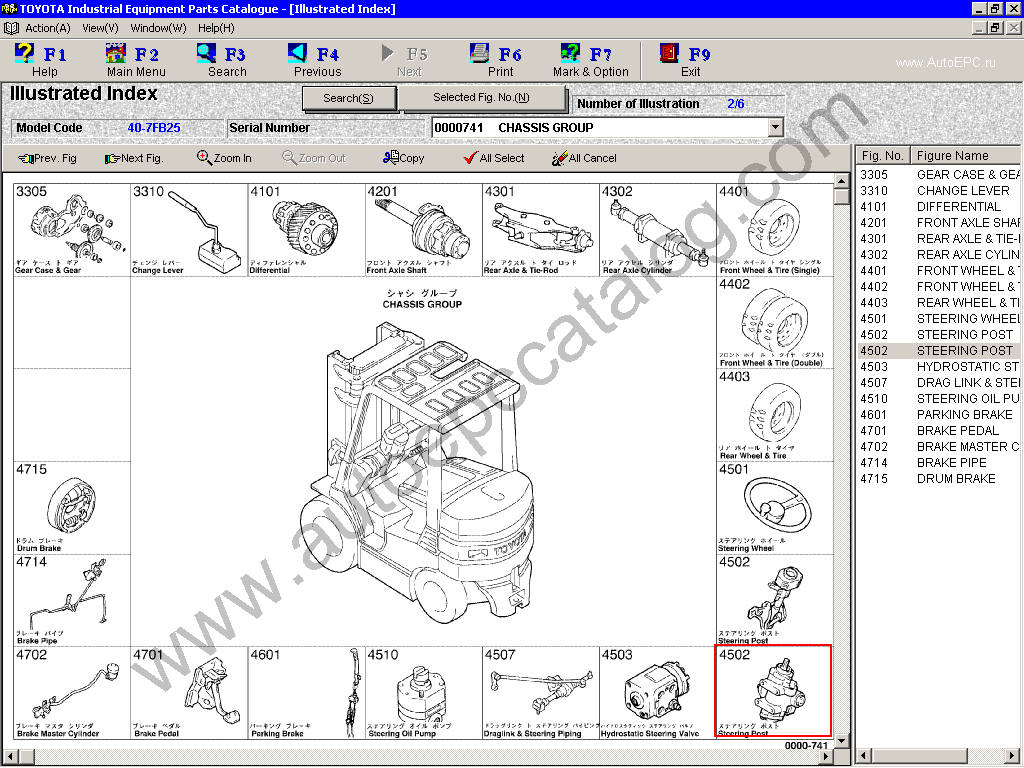
Task: Select the 4701 Brake Pedal thumbnail
Action: pos(189,694)
